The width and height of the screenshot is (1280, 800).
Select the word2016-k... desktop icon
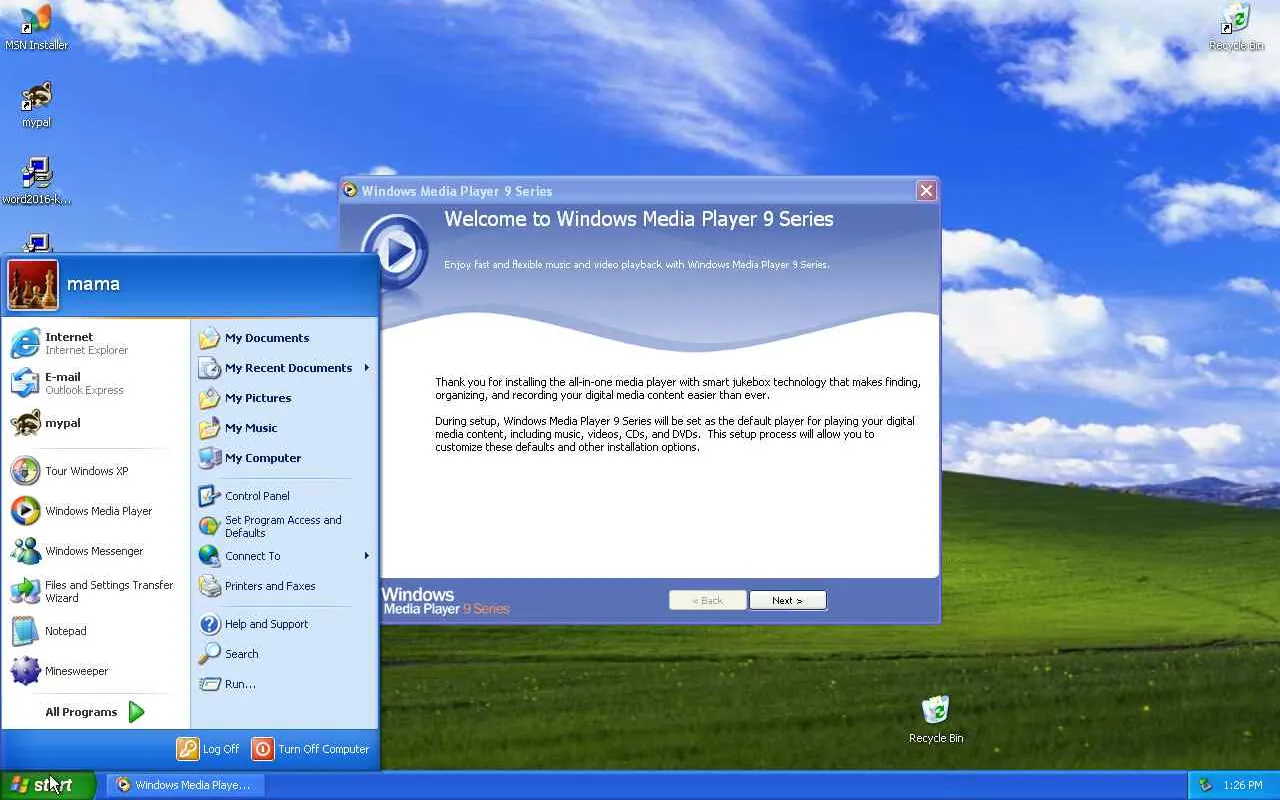[36, 181]
